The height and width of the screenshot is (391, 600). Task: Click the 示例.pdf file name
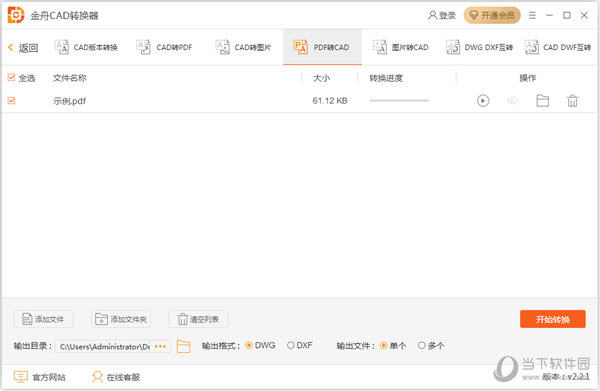[x=69, y=101]
